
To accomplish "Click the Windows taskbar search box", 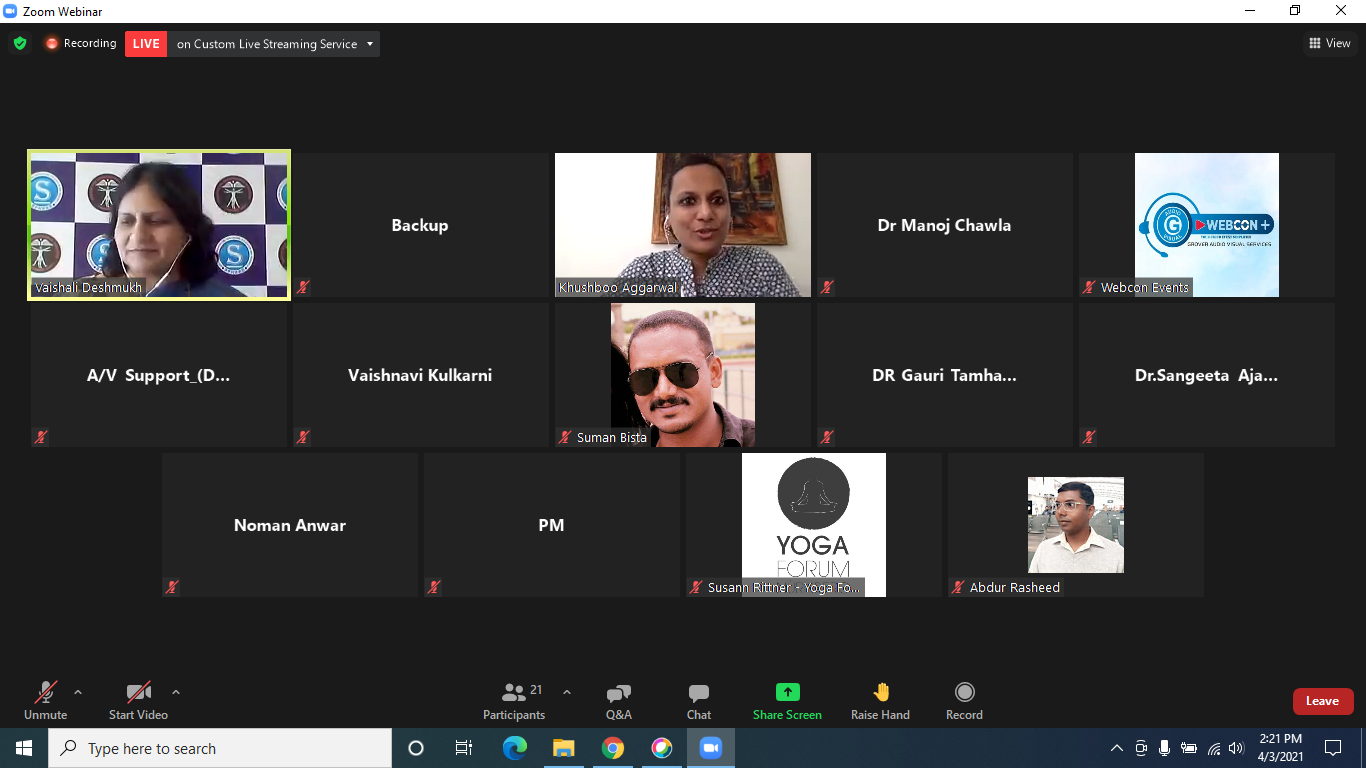I will tap(220, 748).
